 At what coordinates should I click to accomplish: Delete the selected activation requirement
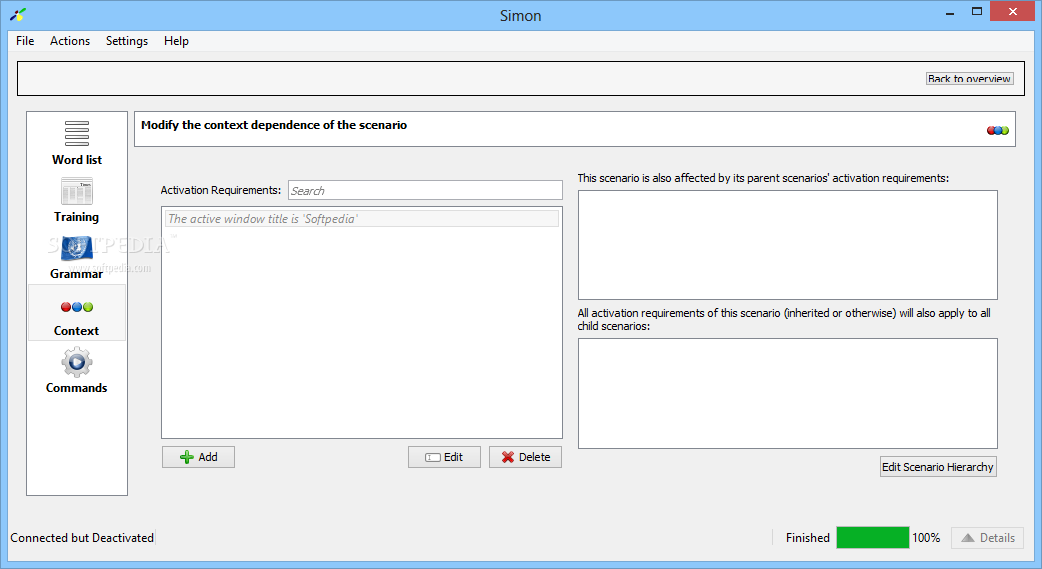[525, 457]
